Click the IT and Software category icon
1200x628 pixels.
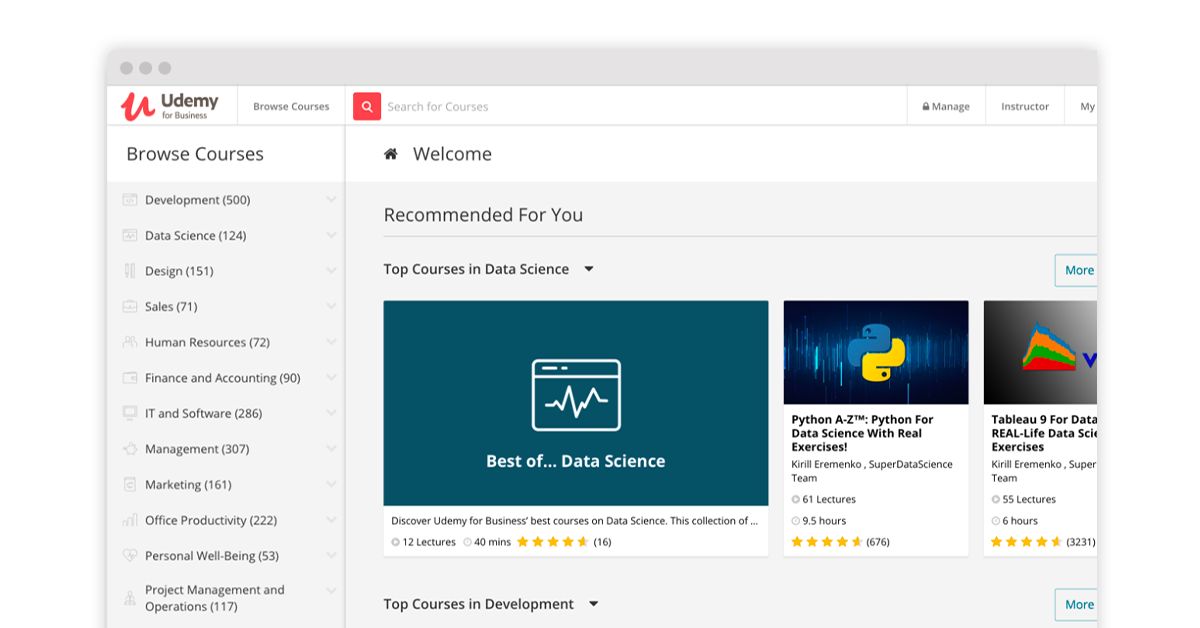click(130, 413)
